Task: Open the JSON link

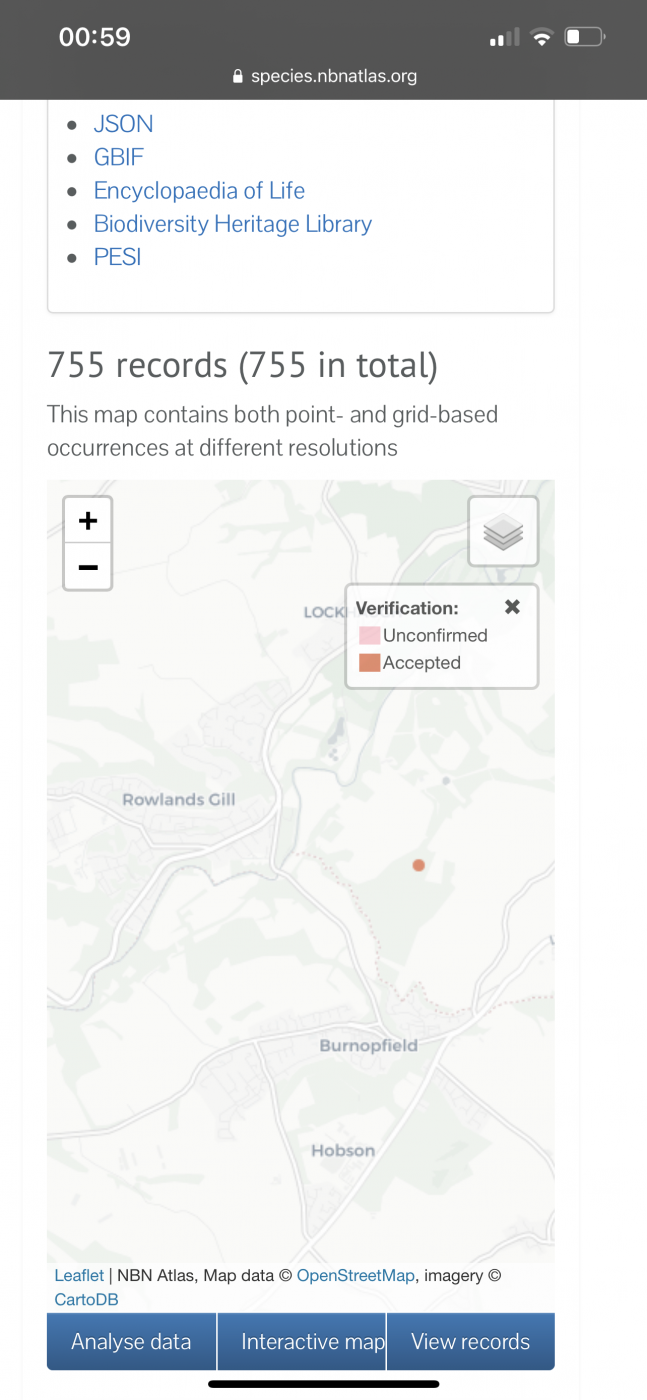Action: pos(123,124)
